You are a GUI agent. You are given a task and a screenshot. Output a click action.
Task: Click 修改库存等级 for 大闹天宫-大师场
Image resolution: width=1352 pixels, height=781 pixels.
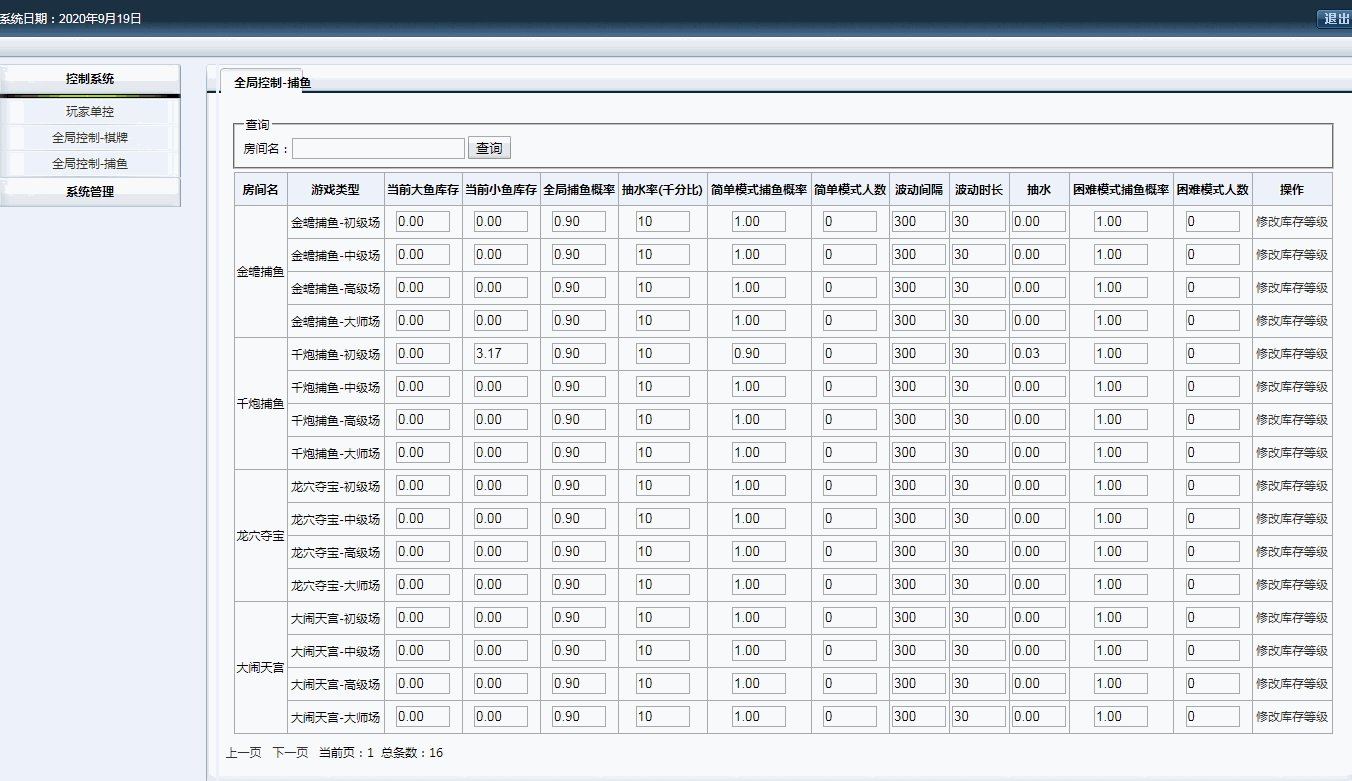point(1291,717)
